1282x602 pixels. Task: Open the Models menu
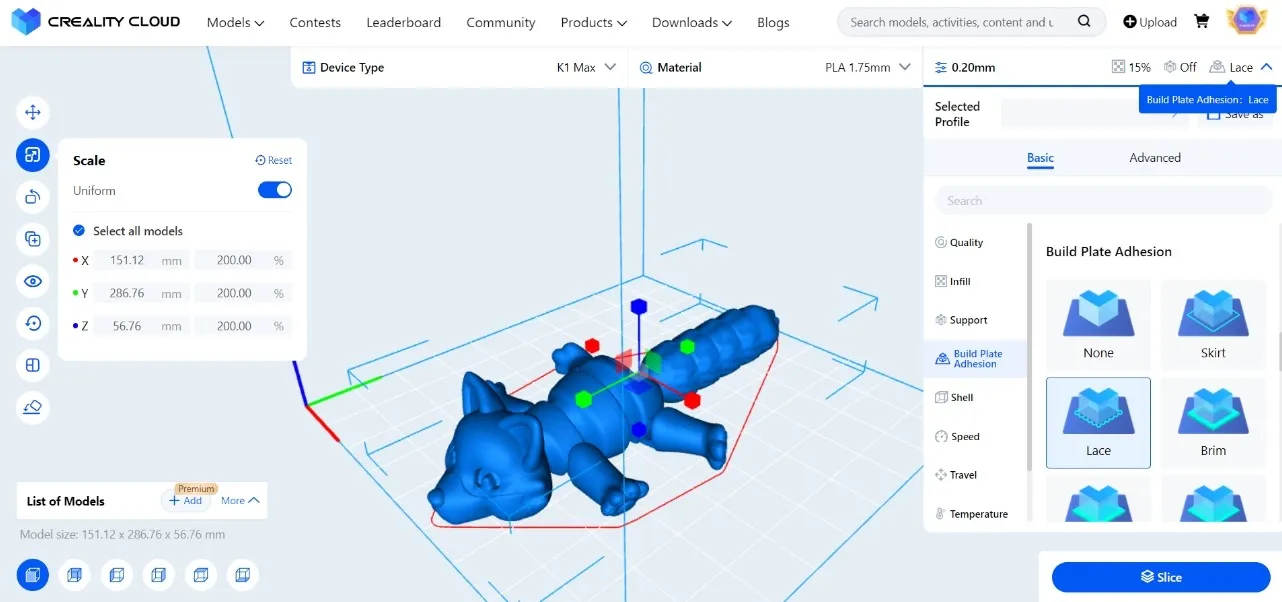pos(235,22)
